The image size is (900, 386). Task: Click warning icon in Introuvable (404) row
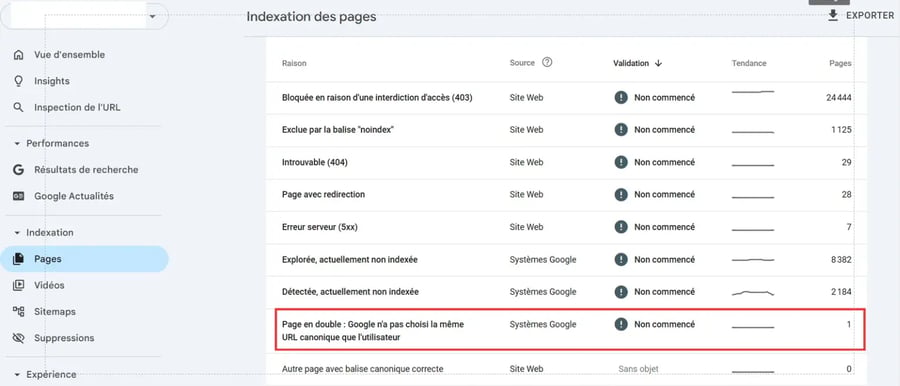[620, 163]
